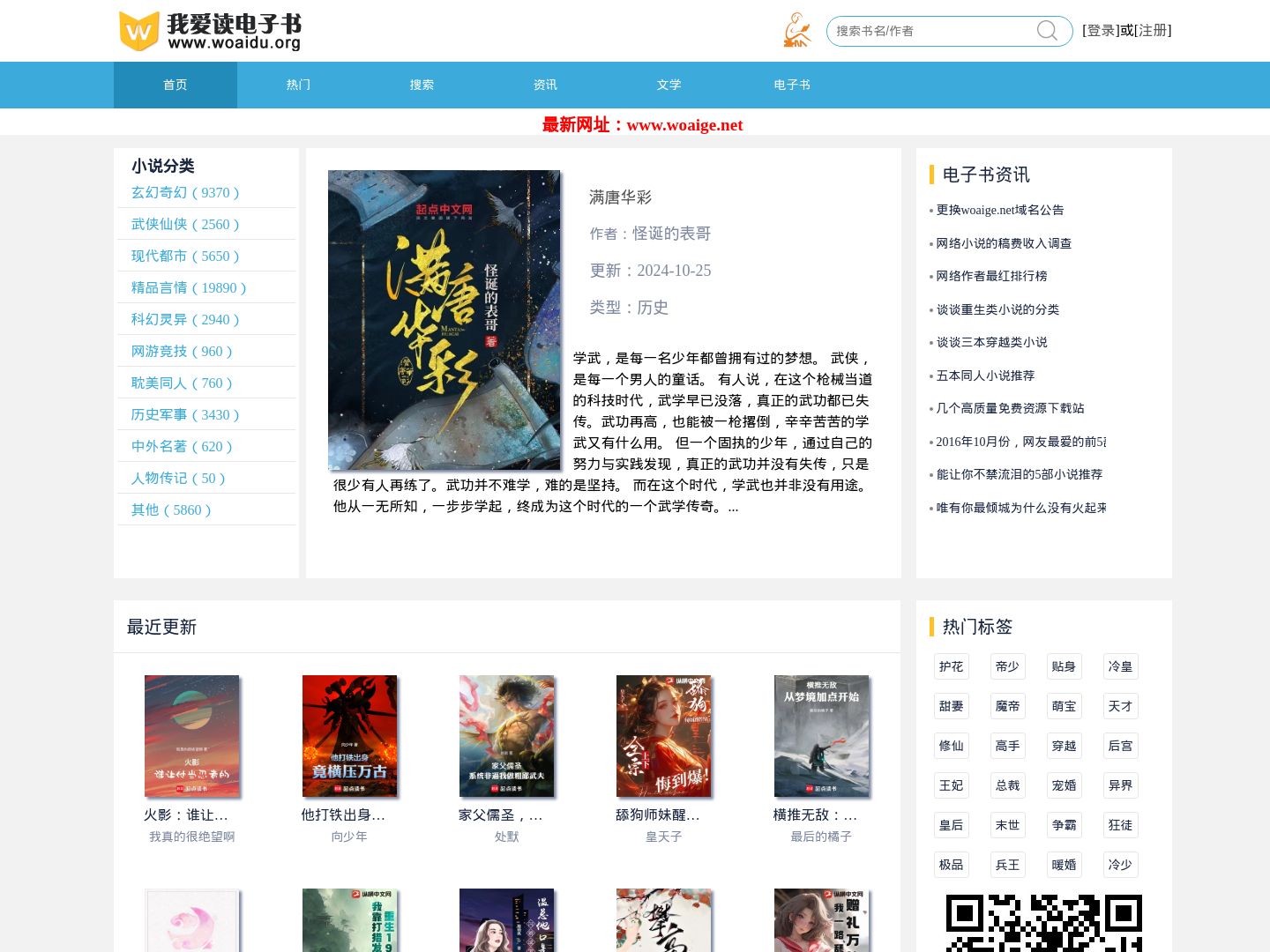This screenshot has height=952, width=1270.
Task: Click the 总裁 tag
Action: pyautogui.click(x=1007, y=785)
